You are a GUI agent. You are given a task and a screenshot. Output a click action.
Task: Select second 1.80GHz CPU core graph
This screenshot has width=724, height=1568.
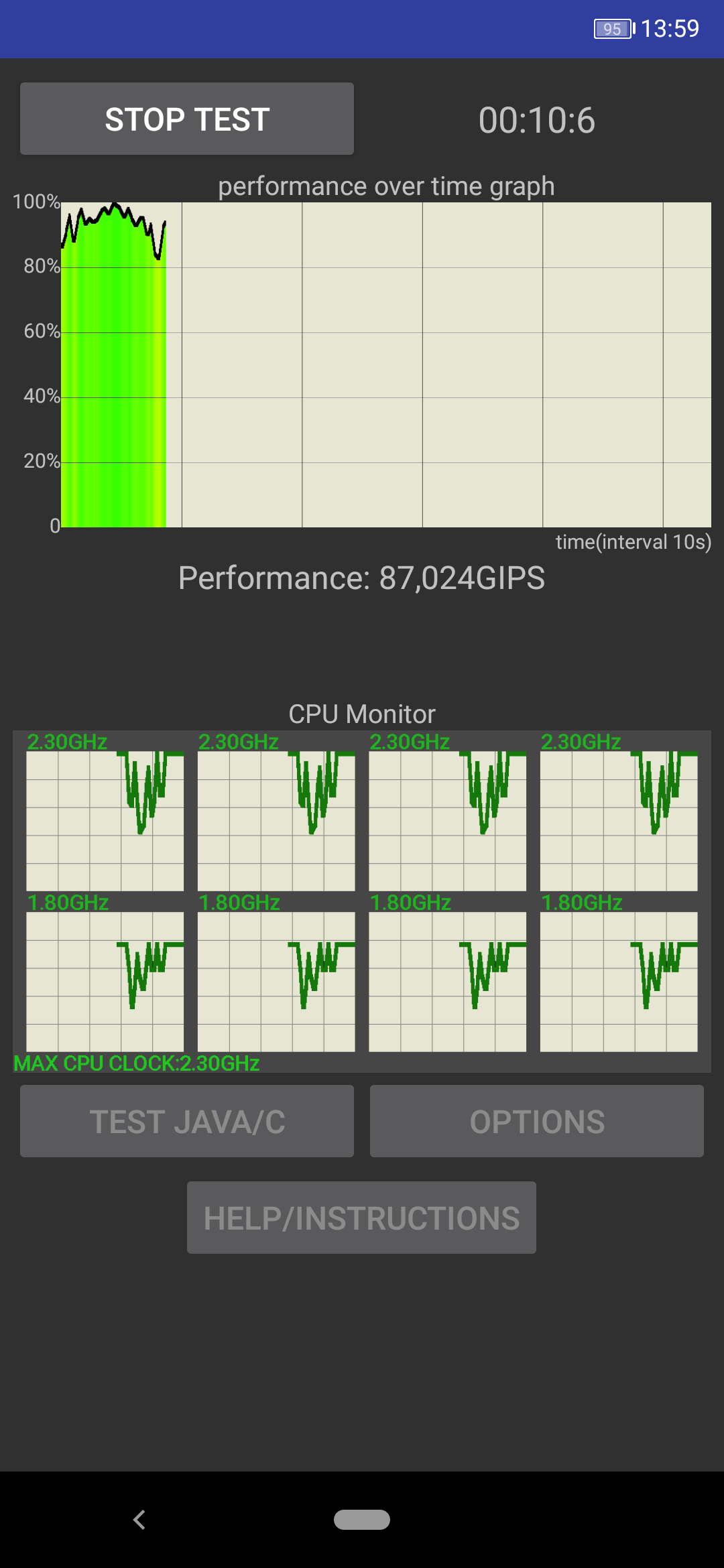pos(276,982)
